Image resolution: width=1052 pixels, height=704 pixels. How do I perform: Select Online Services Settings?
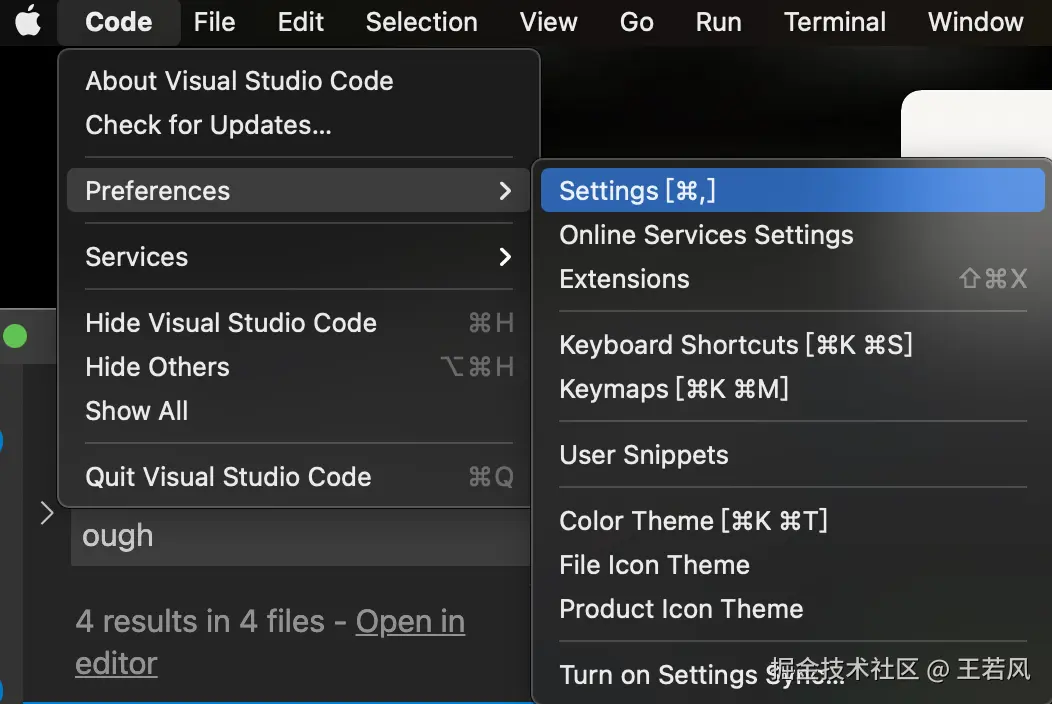click(706, 235)
